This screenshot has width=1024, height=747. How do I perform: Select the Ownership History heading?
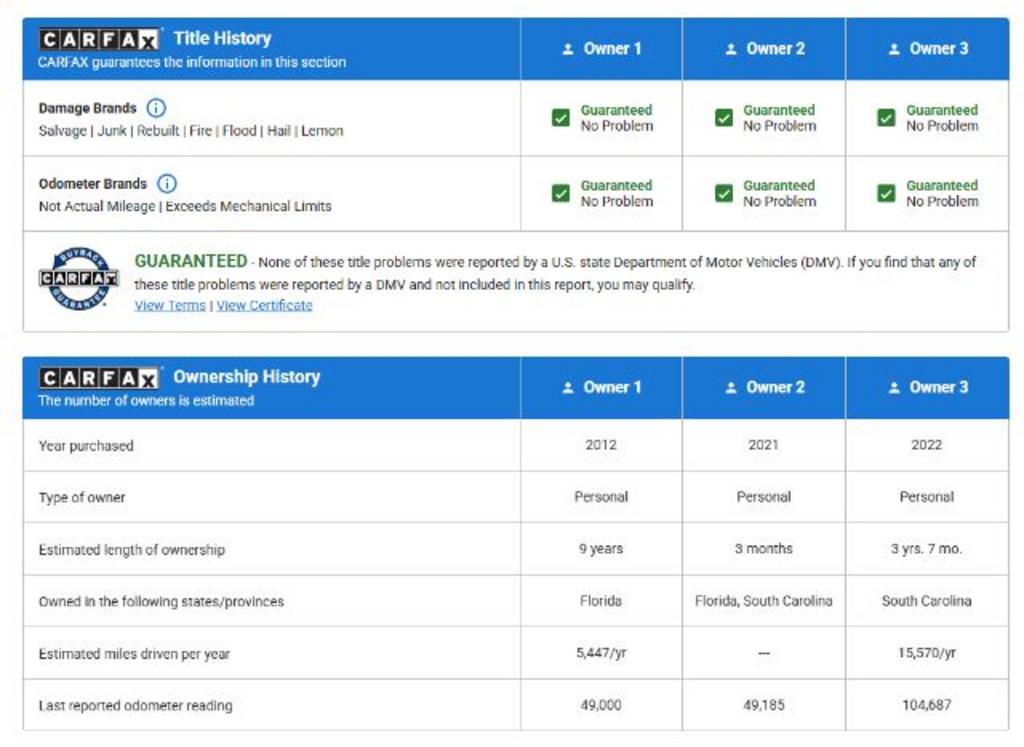[247, 377]
